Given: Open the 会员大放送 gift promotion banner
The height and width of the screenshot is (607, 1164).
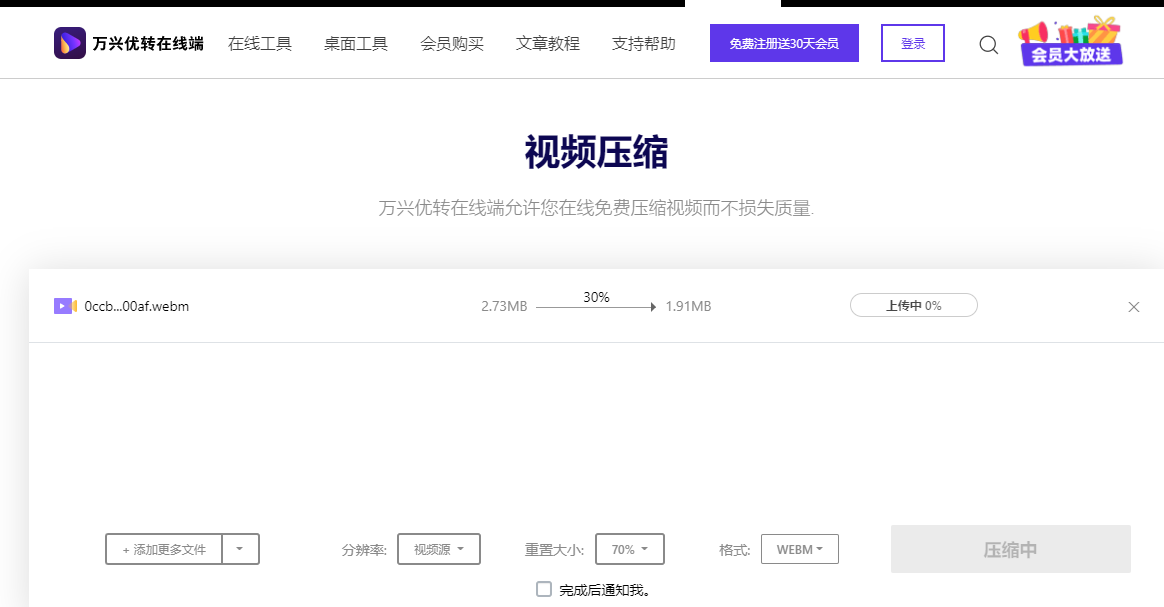Looking at the screenshot, I should point(1070,42).
